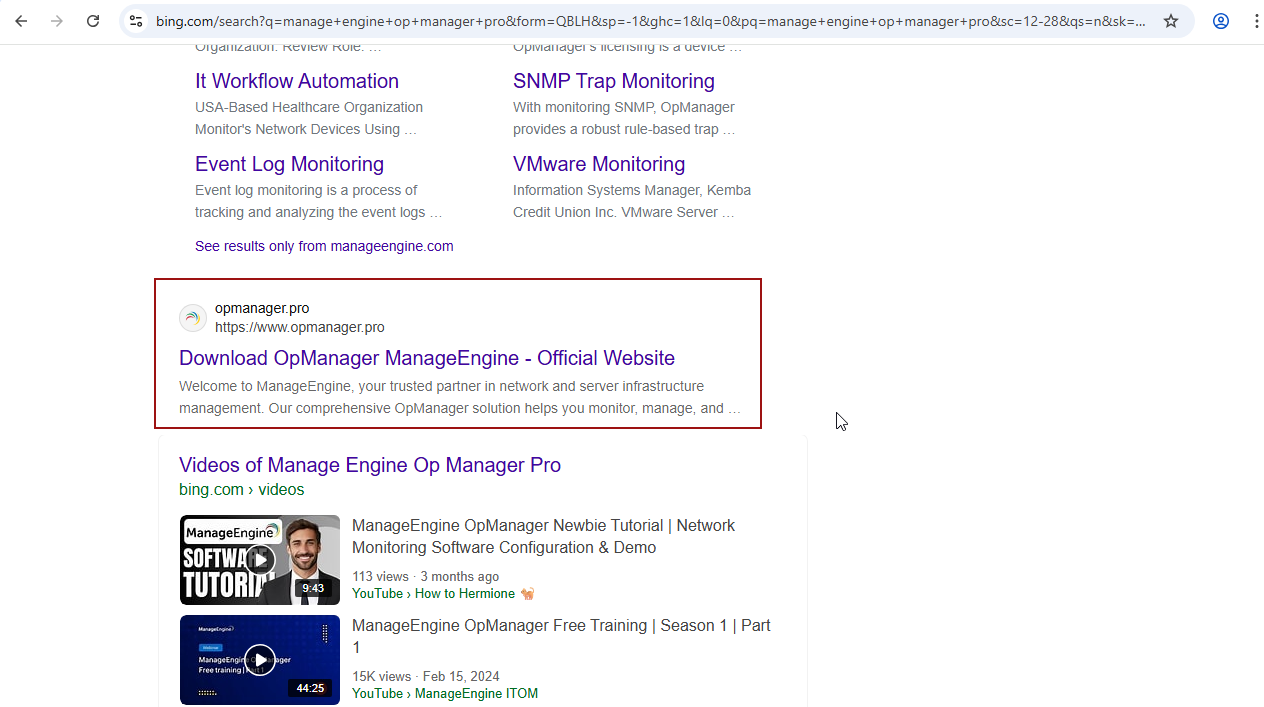Bookmark this page with the star icon

(x=1171, y=21)
